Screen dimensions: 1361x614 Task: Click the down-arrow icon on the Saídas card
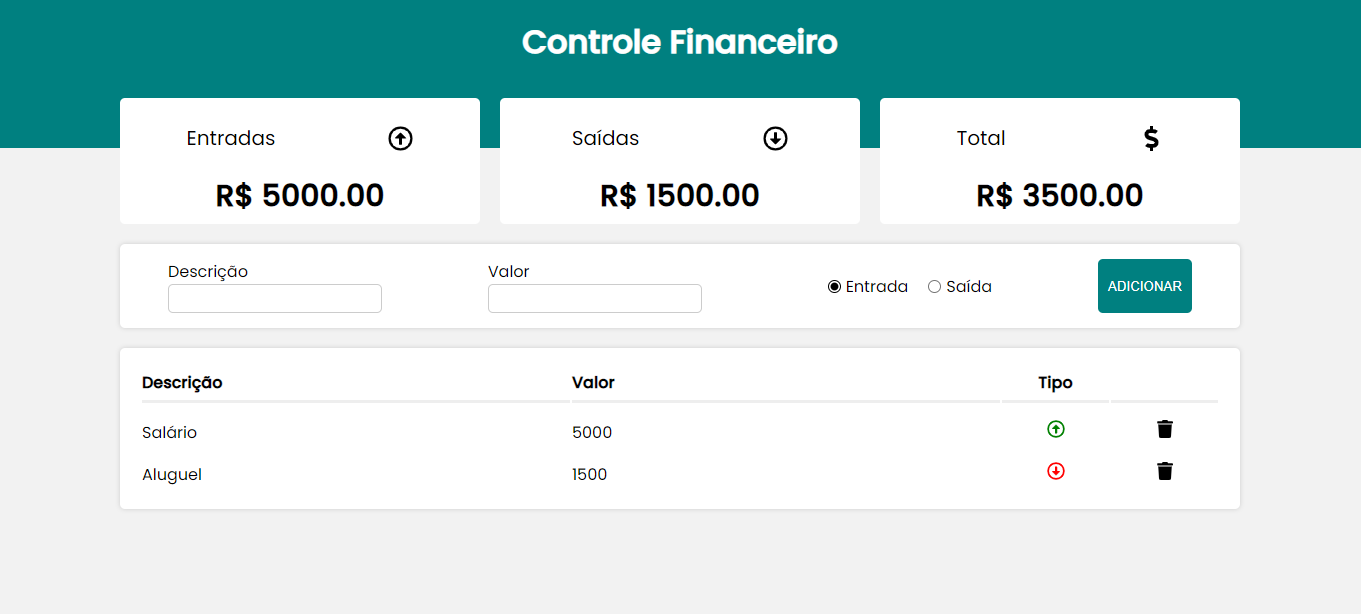775,138
